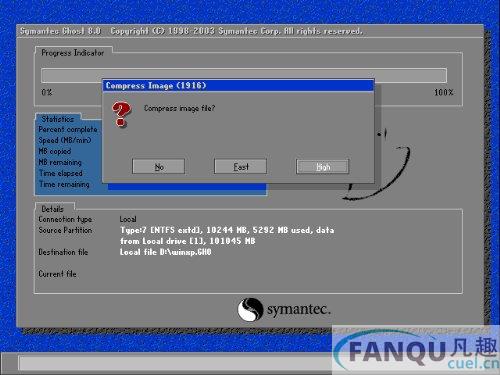500x375 pixels.
Task: Click the Source Partition info text
Action: pos(227,235)
